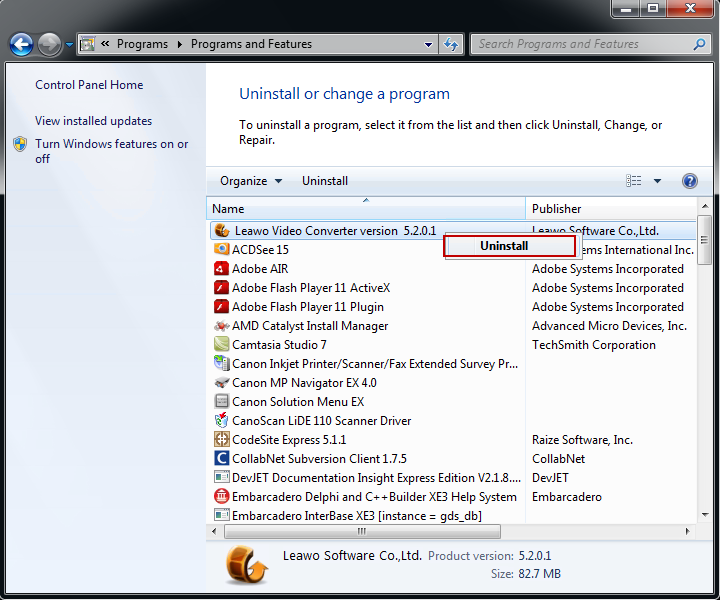Click the vertical scrollbar up arrow
The height and width of the screenshot is (600, 720).
click(x=705, y=207)
